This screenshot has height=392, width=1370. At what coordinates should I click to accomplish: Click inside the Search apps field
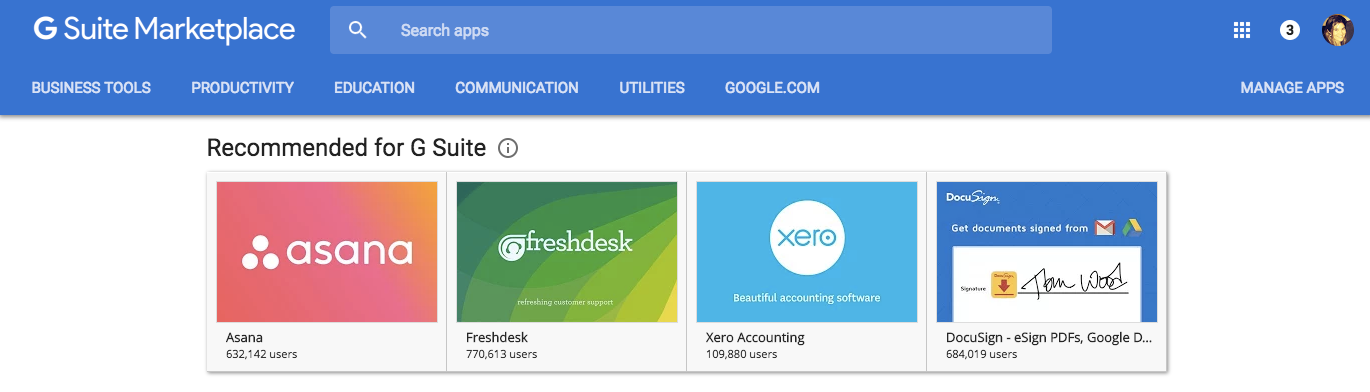click(691, 30)
